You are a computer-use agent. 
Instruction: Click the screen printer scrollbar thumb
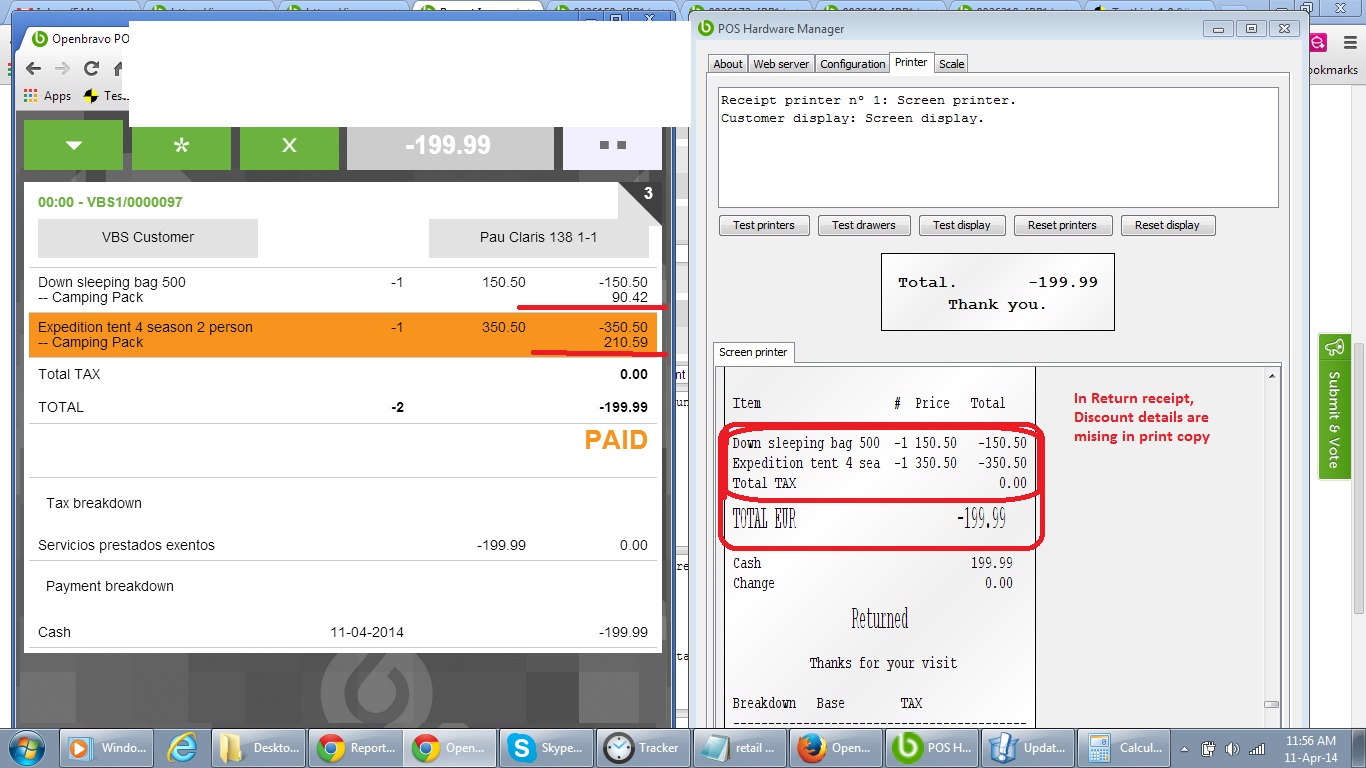click(1271, 704)
